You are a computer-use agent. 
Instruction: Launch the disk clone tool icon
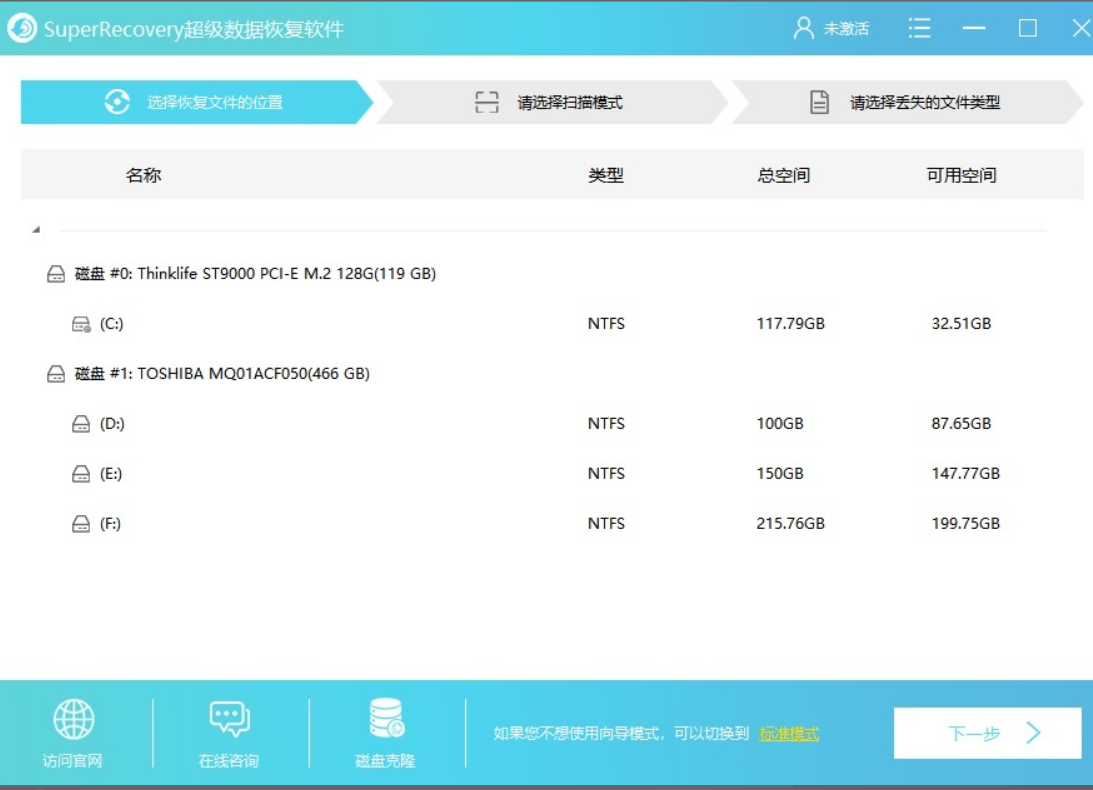[386, 720]
